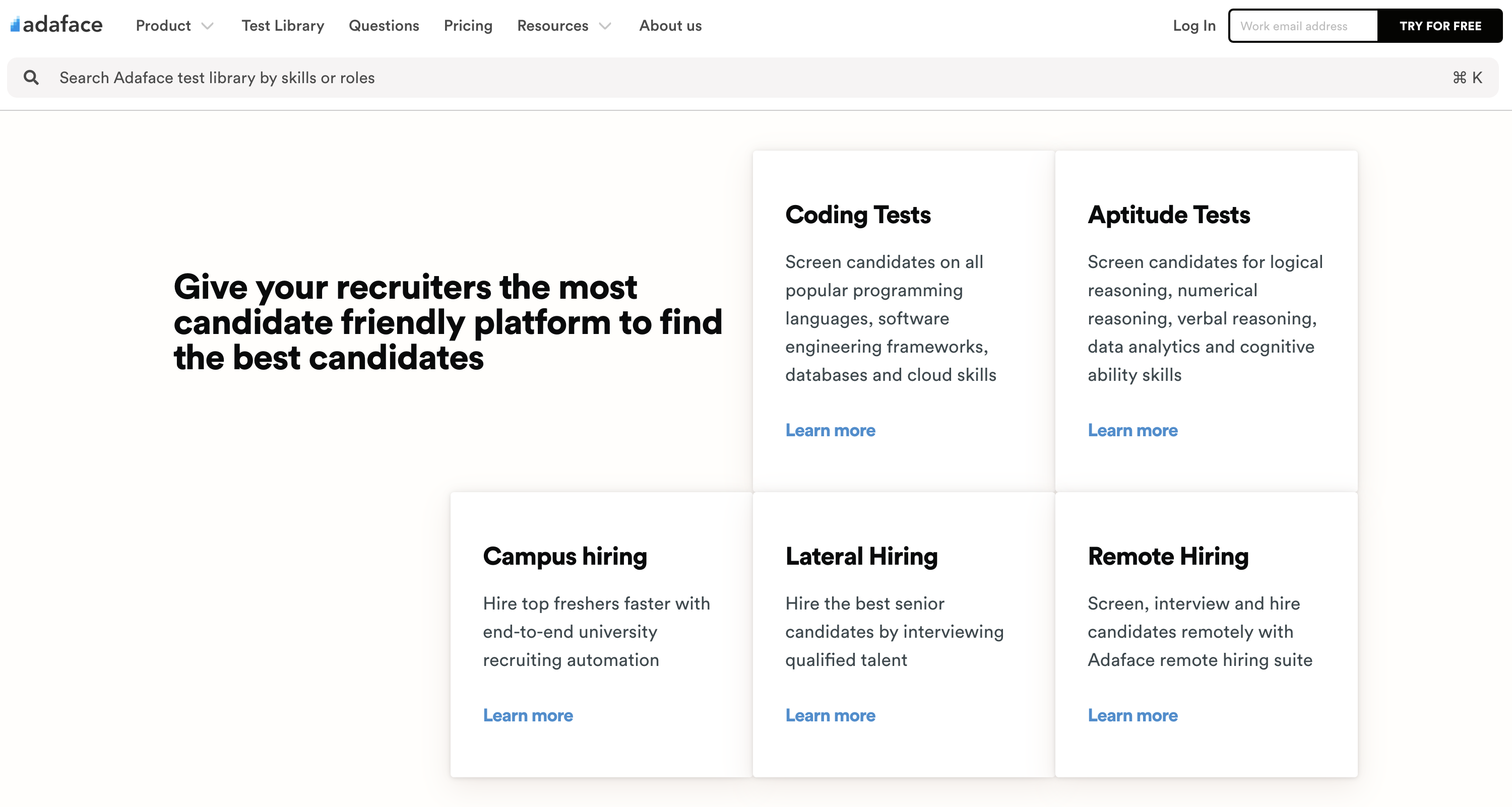Learn more about Aptitude Tests

coord(1132,431)
